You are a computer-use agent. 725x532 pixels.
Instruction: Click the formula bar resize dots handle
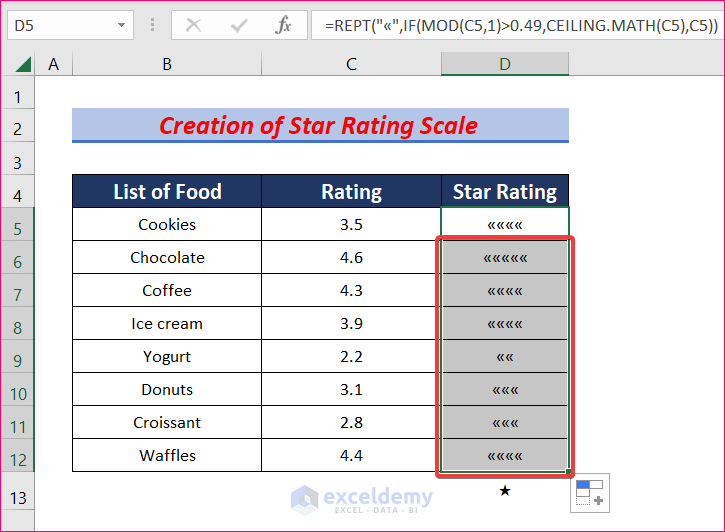152,25
